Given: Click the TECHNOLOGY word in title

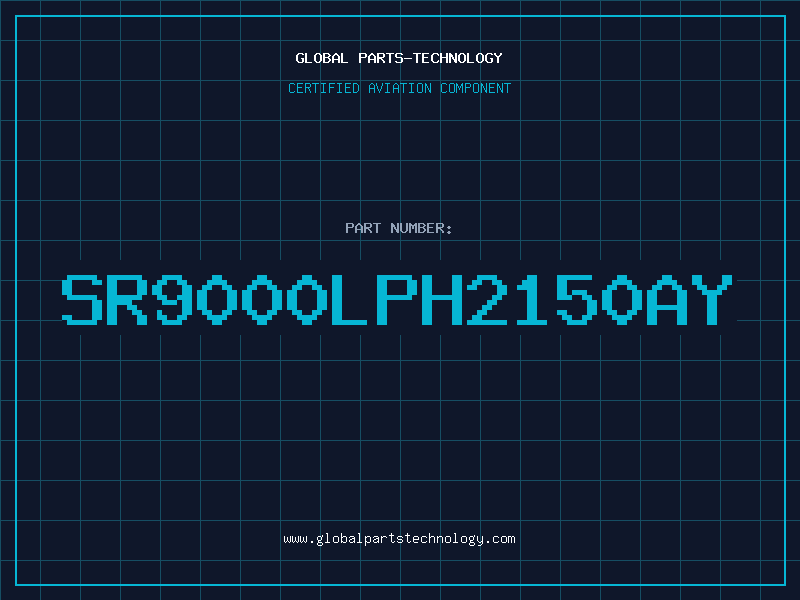Looking at the screenshot, I should (458, 58).
